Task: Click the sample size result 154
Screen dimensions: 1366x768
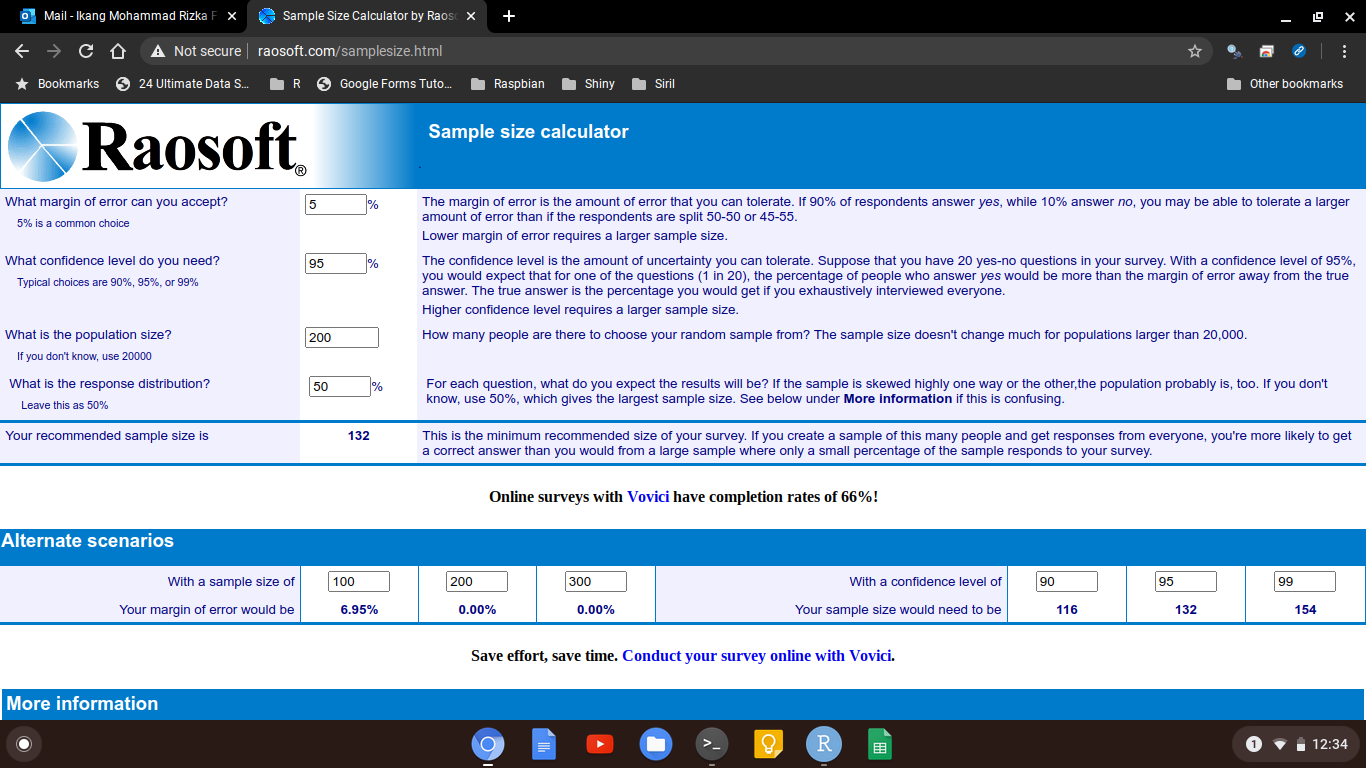Action: coord(1305,610)
